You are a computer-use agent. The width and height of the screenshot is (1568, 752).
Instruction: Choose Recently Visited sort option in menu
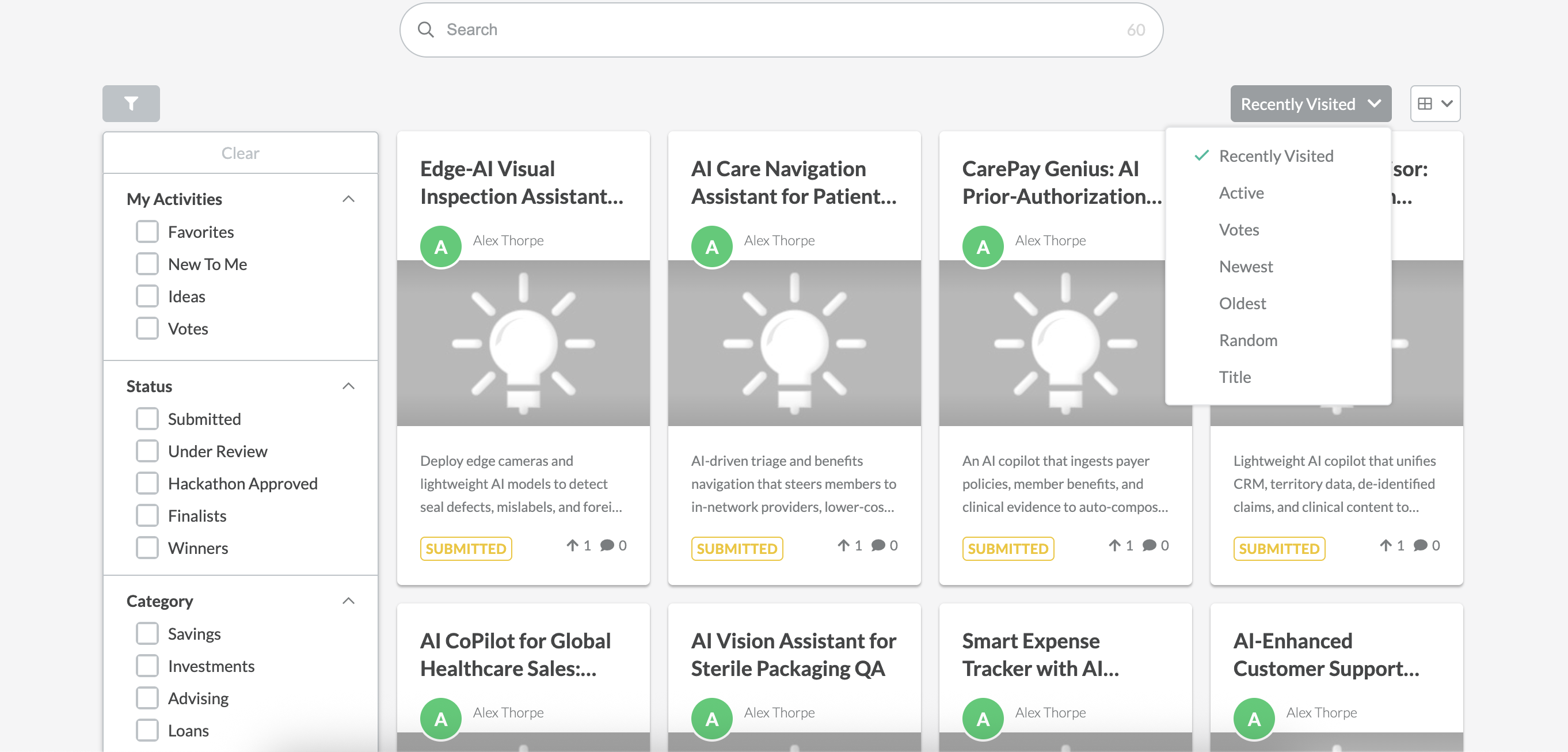click(x=1276, y=156)
